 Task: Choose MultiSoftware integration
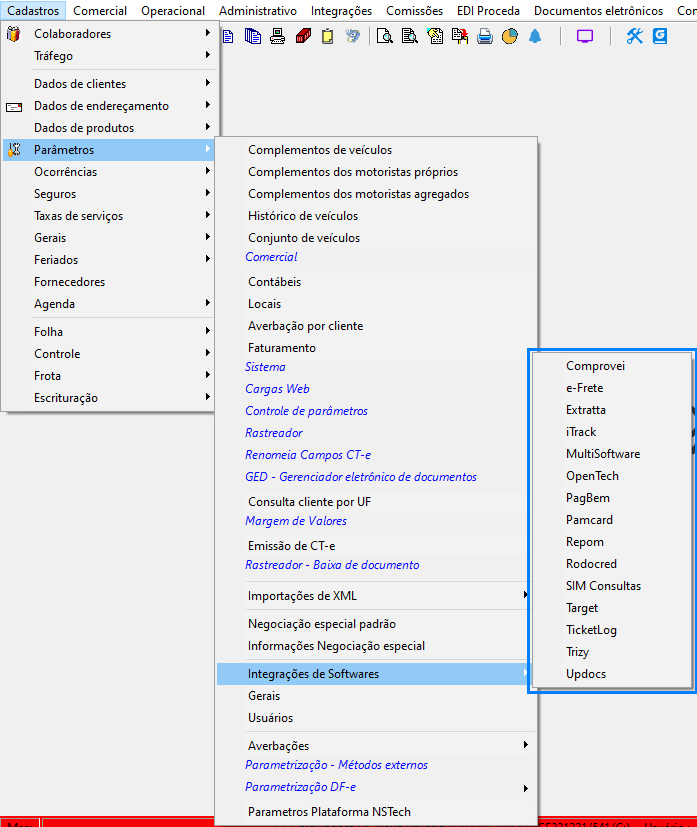(612, 454)
